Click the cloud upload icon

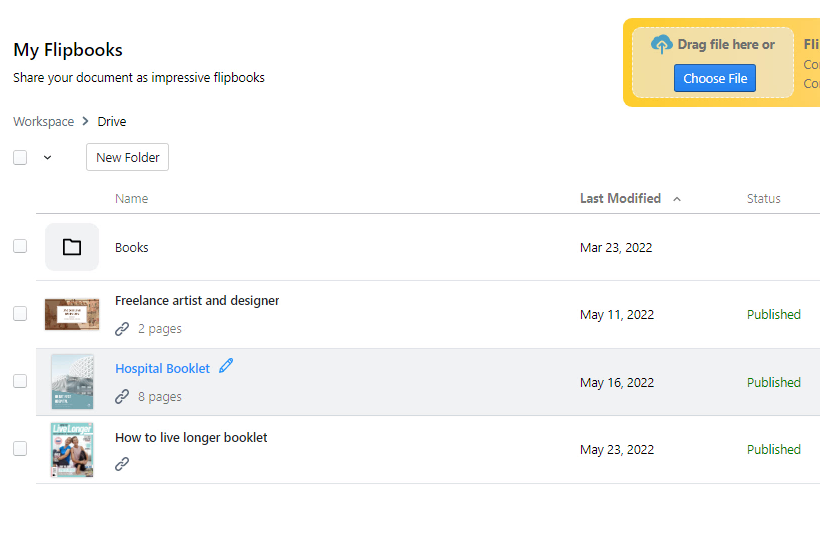coord(661,45)
